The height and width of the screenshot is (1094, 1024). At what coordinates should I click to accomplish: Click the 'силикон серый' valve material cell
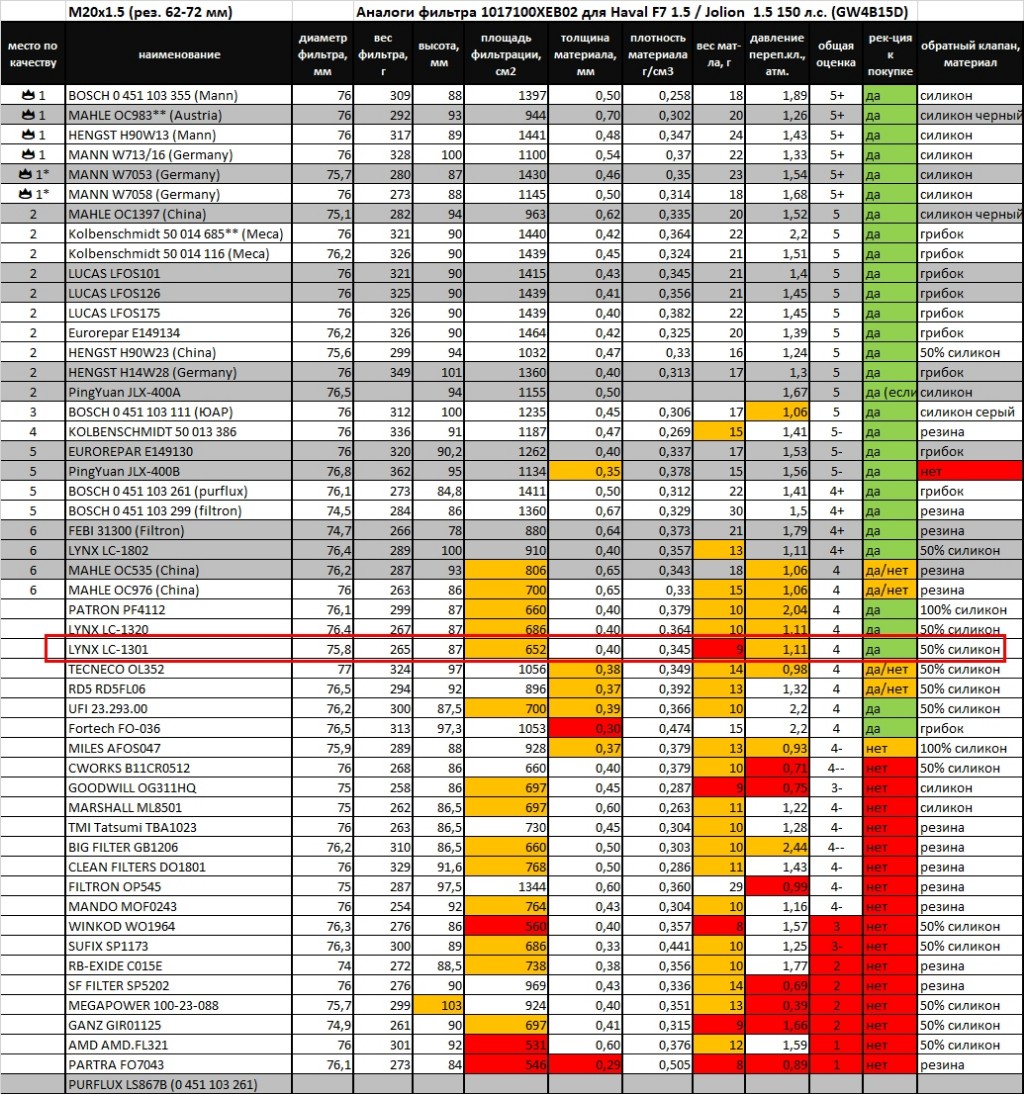970,412
